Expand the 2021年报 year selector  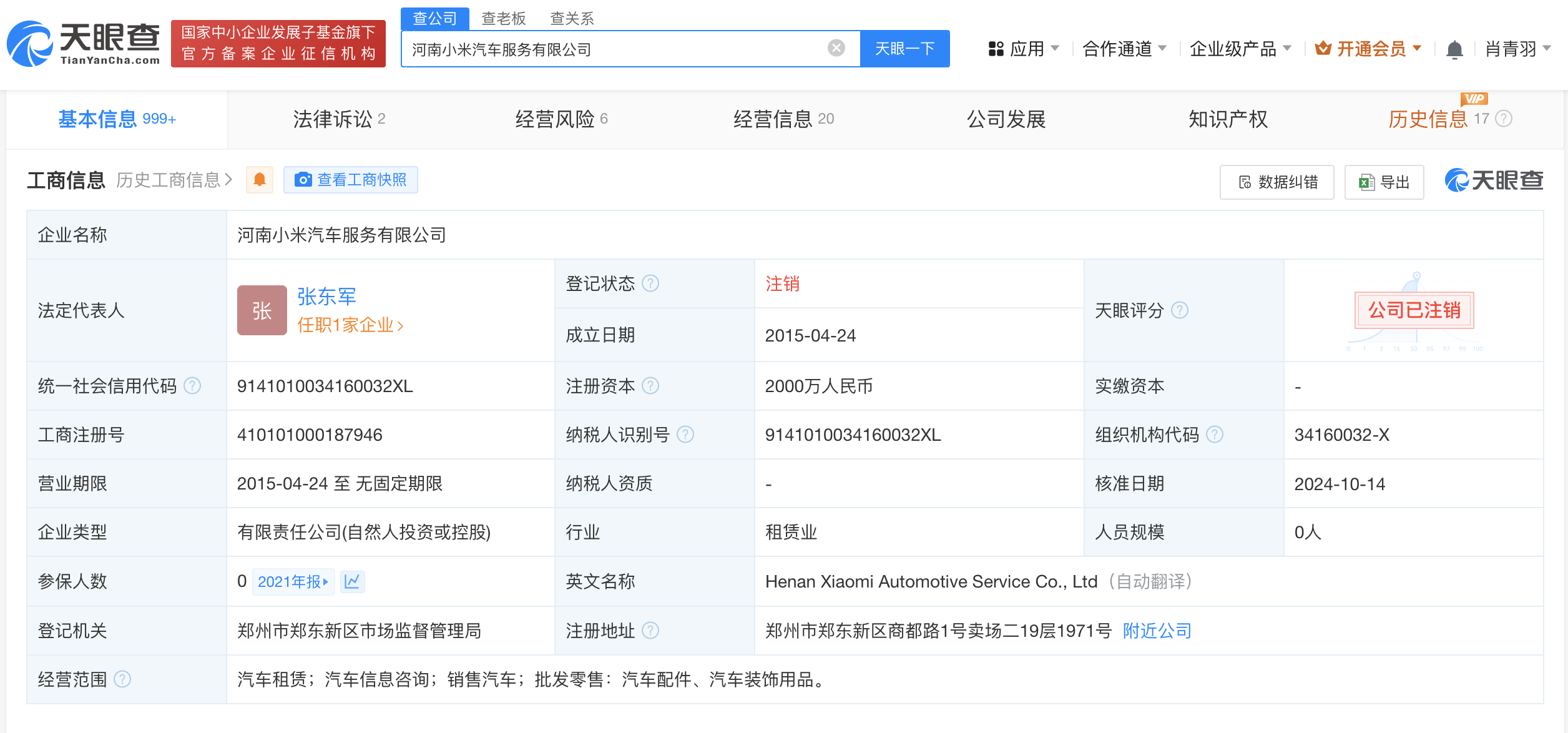tap(293, 581)
